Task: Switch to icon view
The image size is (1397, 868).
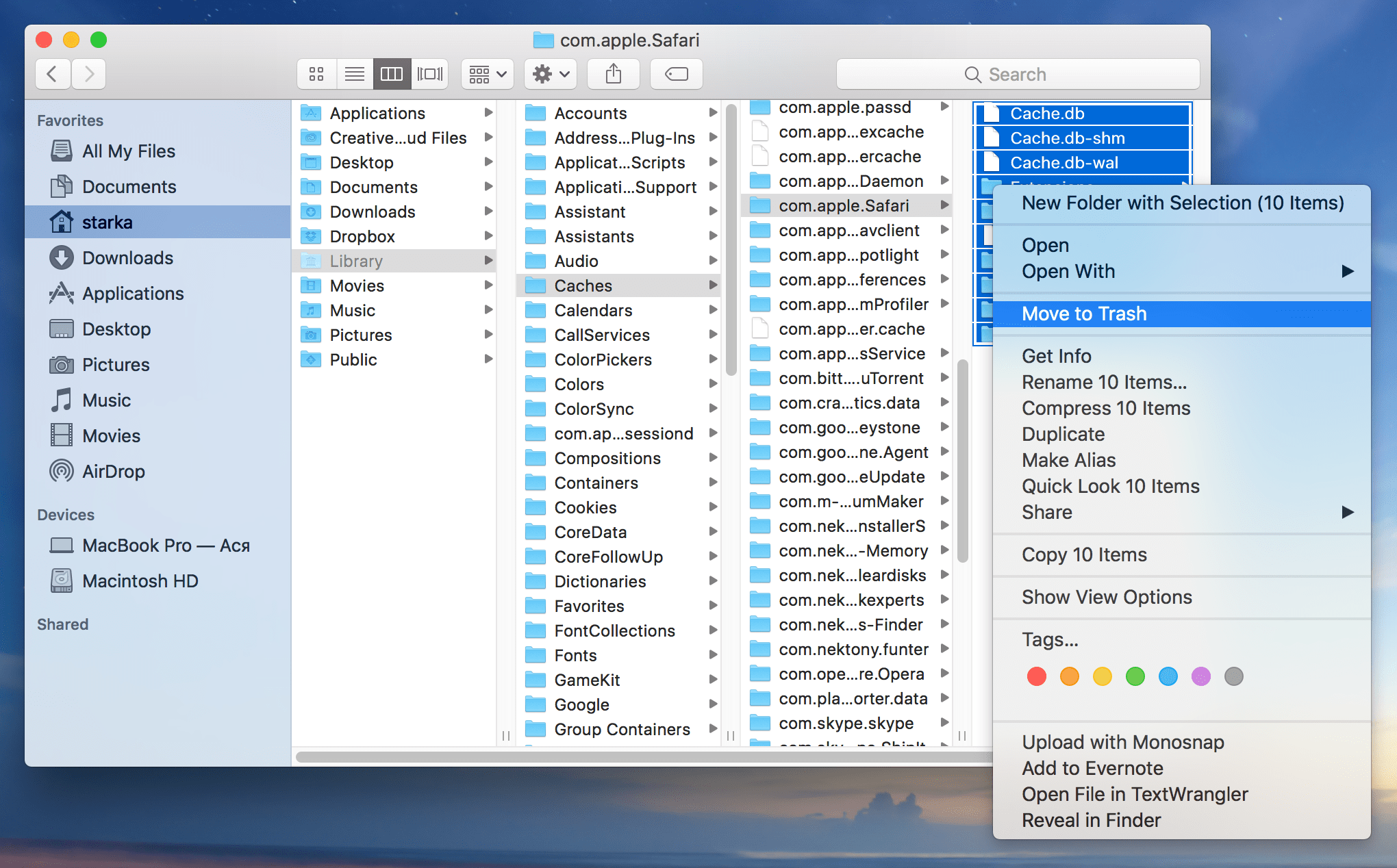Action: (316, 74)
